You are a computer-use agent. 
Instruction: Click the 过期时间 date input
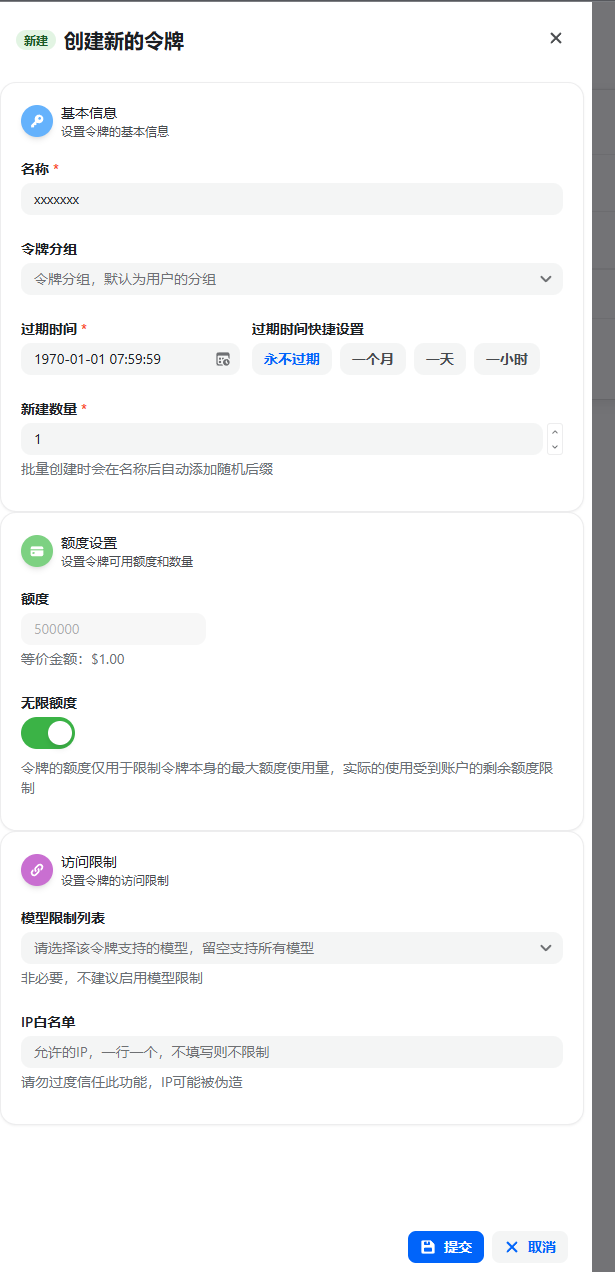pos(130,359)
